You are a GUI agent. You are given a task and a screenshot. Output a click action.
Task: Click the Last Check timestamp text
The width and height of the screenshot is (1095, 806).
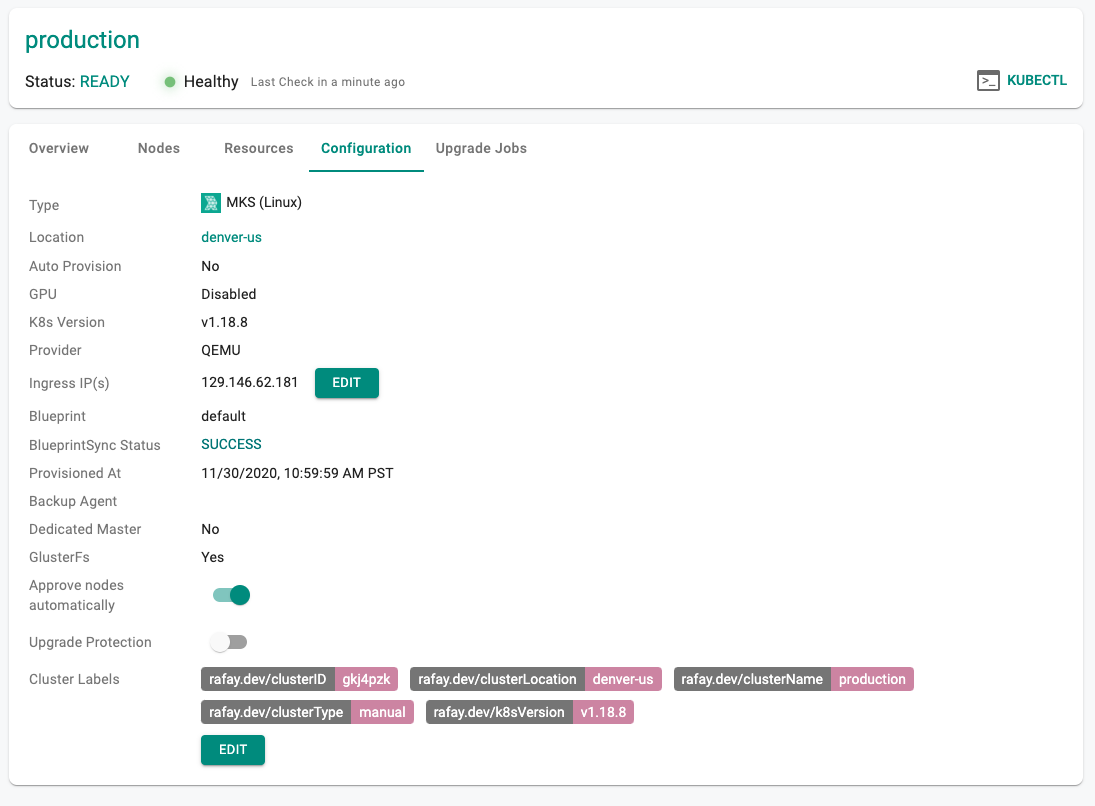pos(328,82)
